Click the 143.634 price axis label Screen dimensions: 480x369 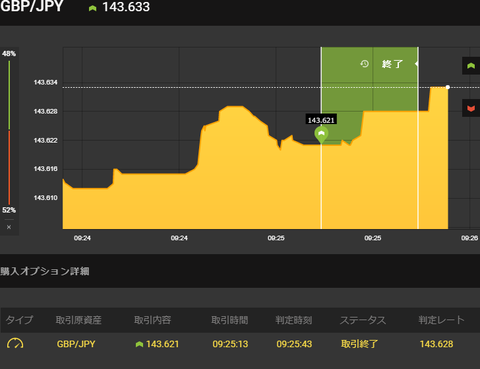click(46, 82)
